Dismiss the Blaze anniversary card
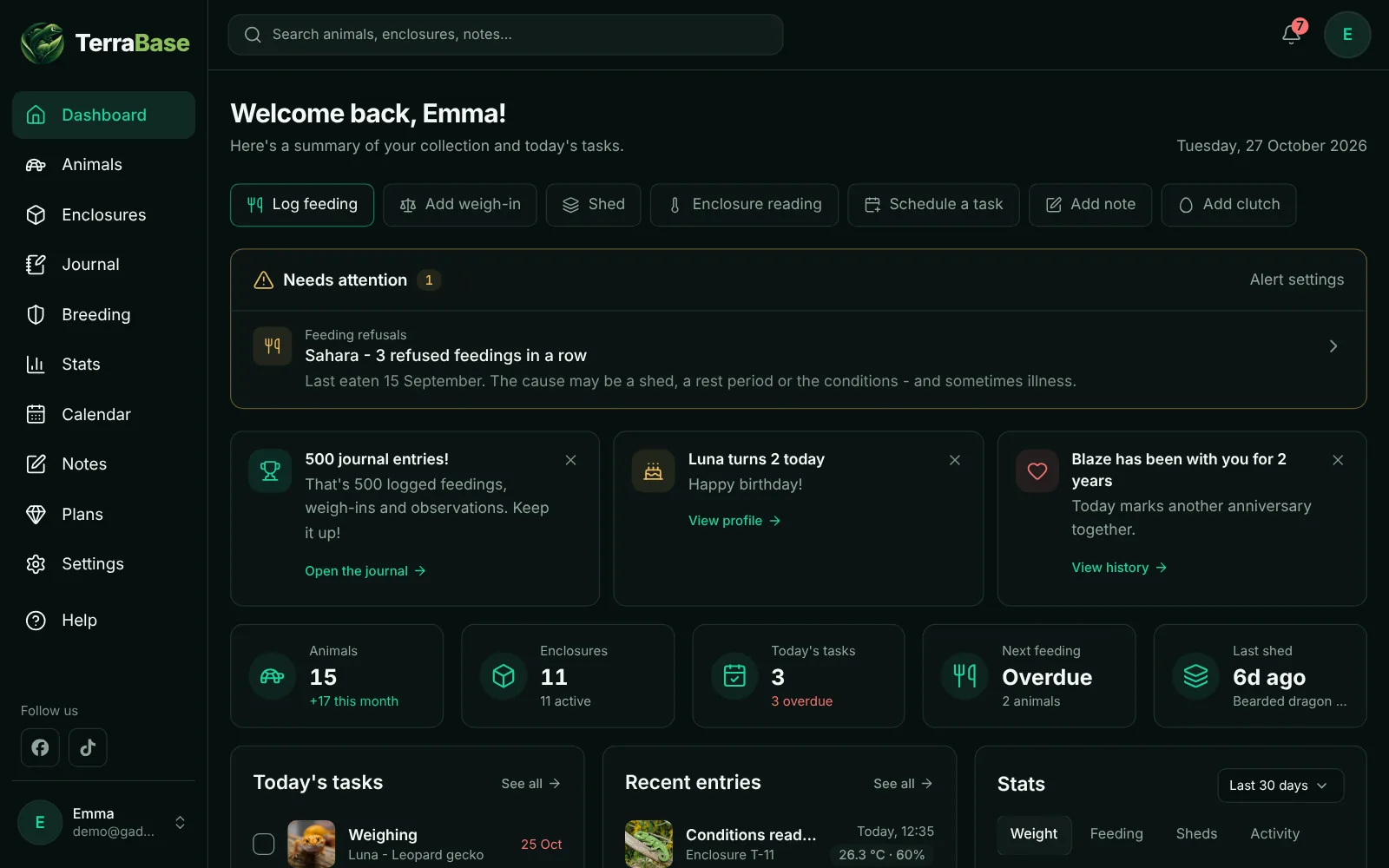 [x=1338, y=460]
